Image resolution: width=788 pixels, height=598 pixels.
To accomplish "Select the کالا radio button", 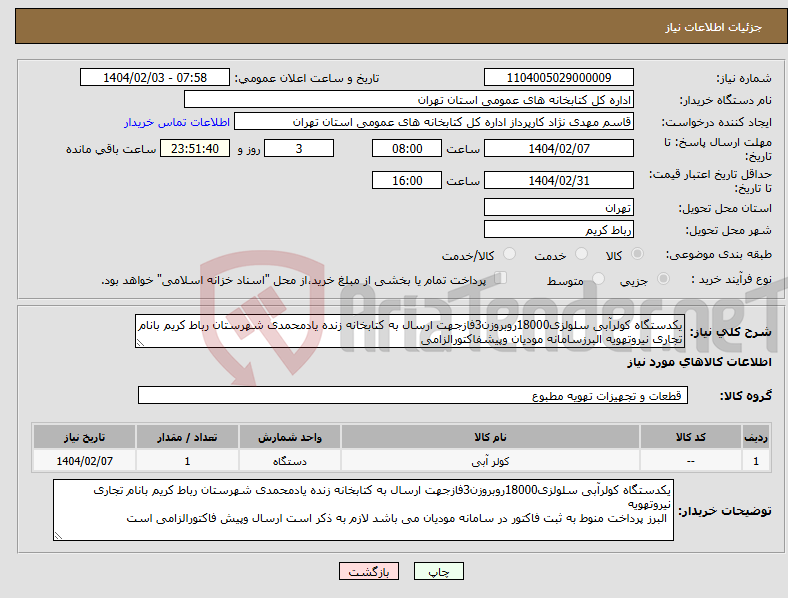I will pyautogui.click(x=637, y=254).
